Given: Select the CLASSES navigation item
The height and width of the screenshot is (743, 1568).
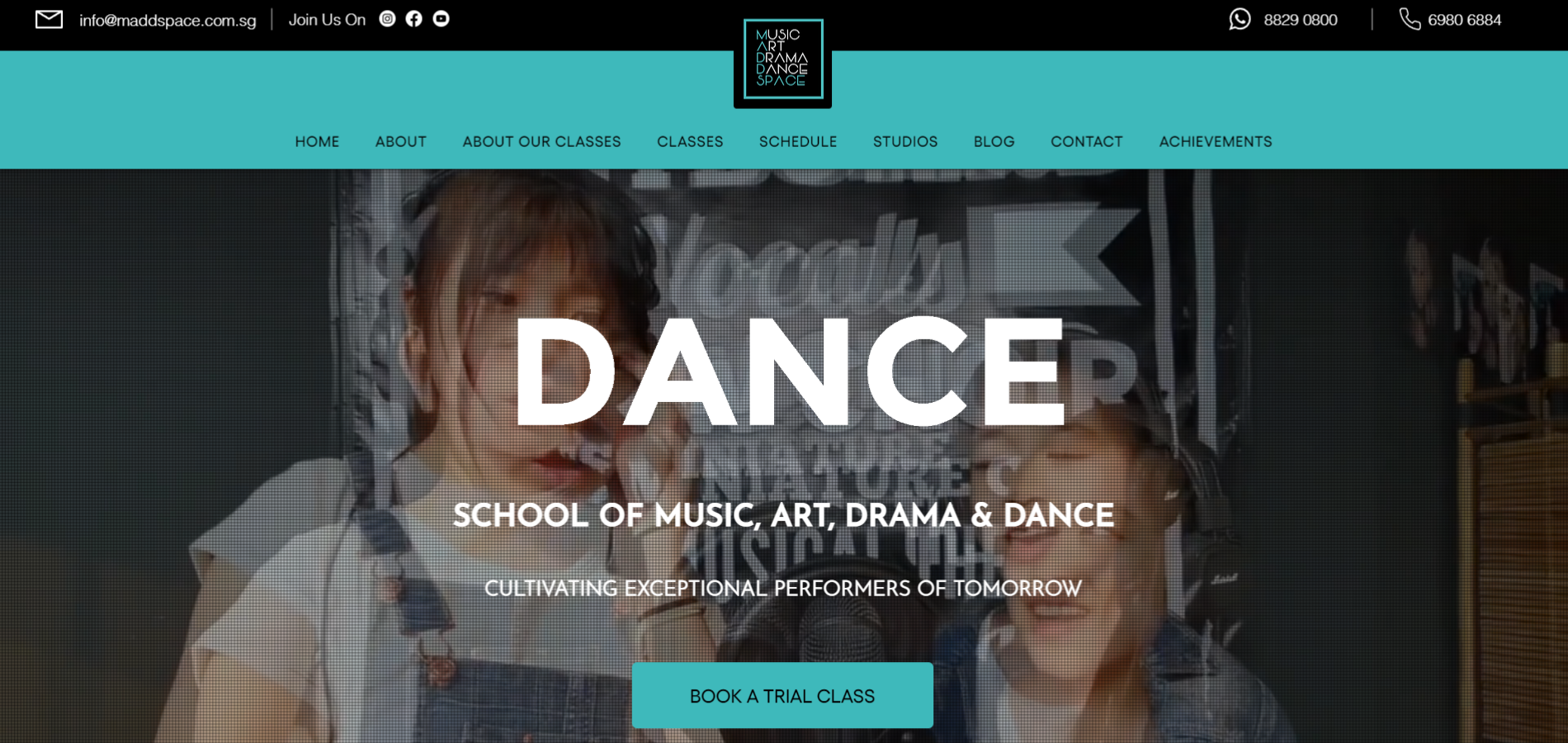Looking at the screenshot, I should tap(690, 141).
